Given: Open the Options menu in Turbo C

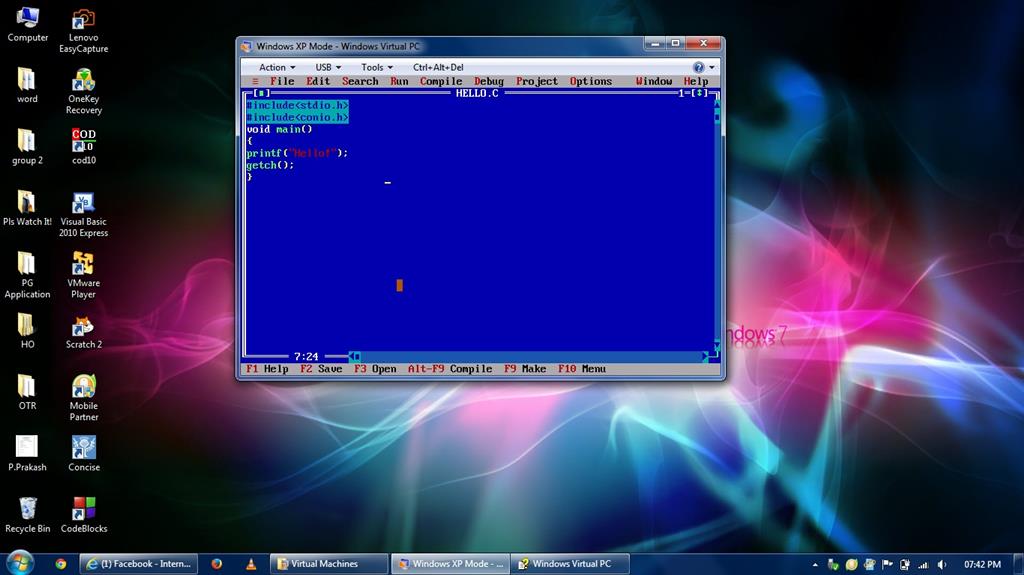Looking at the screenshot, I should coord(590,81).
